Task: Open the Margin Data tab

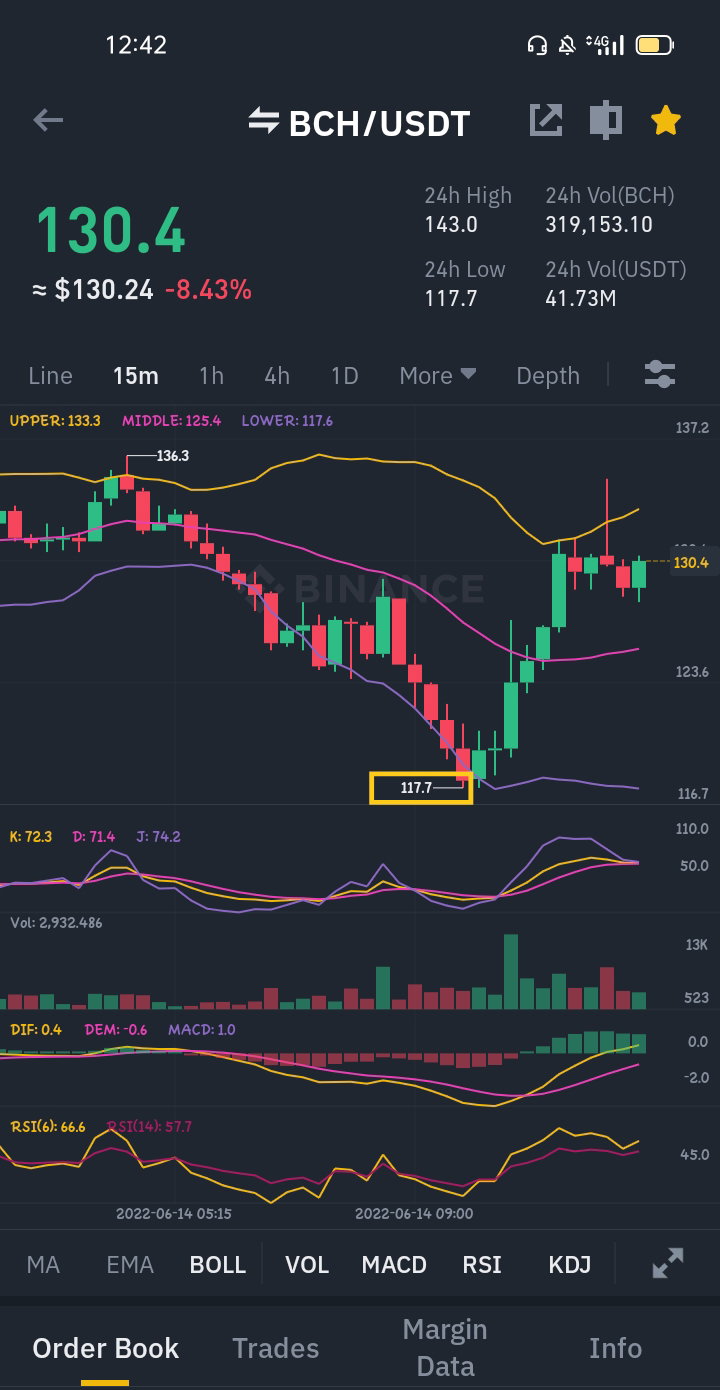Action: click(x=445, y=1348)
